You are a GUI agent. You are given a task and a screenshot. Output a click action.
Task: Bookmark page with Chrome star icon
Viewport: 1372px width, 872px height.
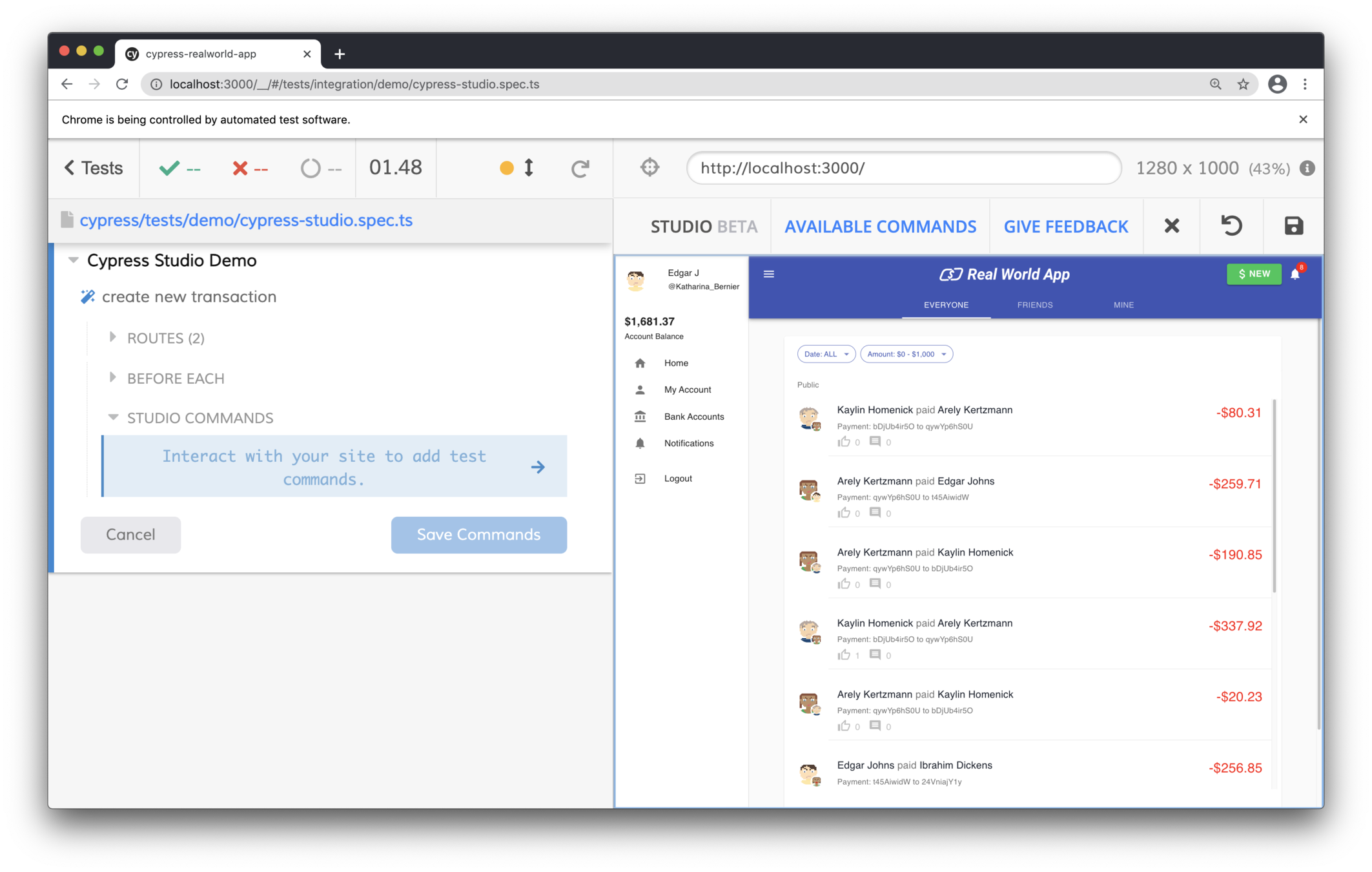[1243, 85]
